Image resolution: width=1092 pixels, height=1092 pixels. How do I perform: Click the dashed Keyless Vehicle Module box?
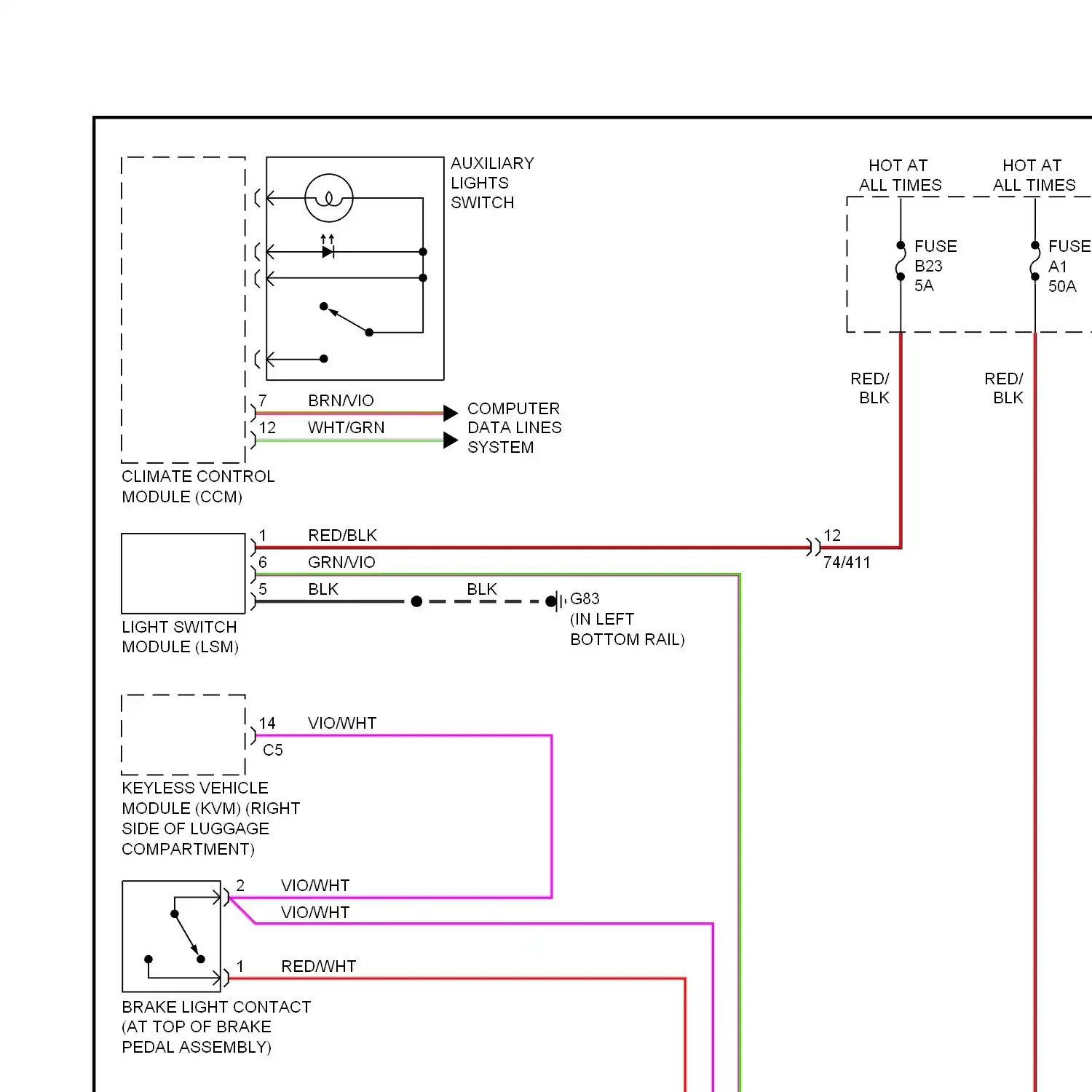pos(183,735)
